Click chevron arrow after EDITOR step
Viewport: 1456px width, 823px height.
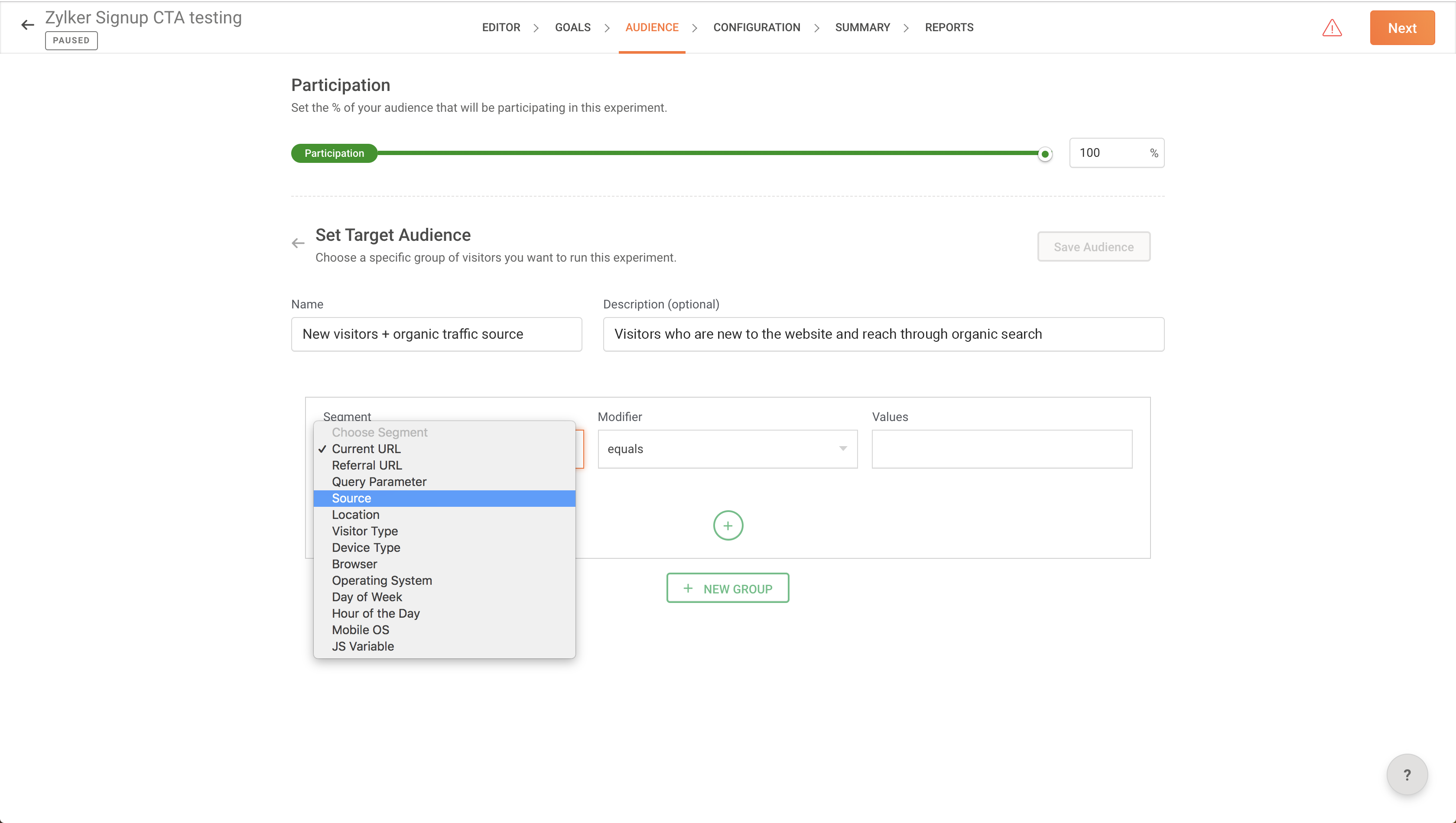536,28
